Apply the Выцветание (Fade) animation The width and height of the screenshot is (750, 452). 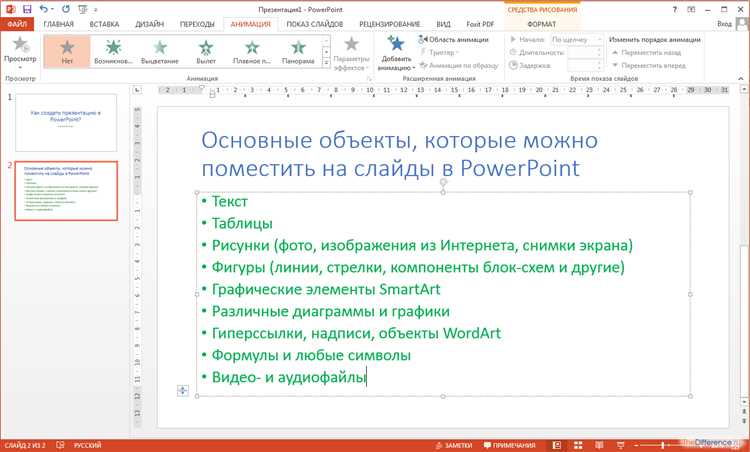[x=160, y=51]
